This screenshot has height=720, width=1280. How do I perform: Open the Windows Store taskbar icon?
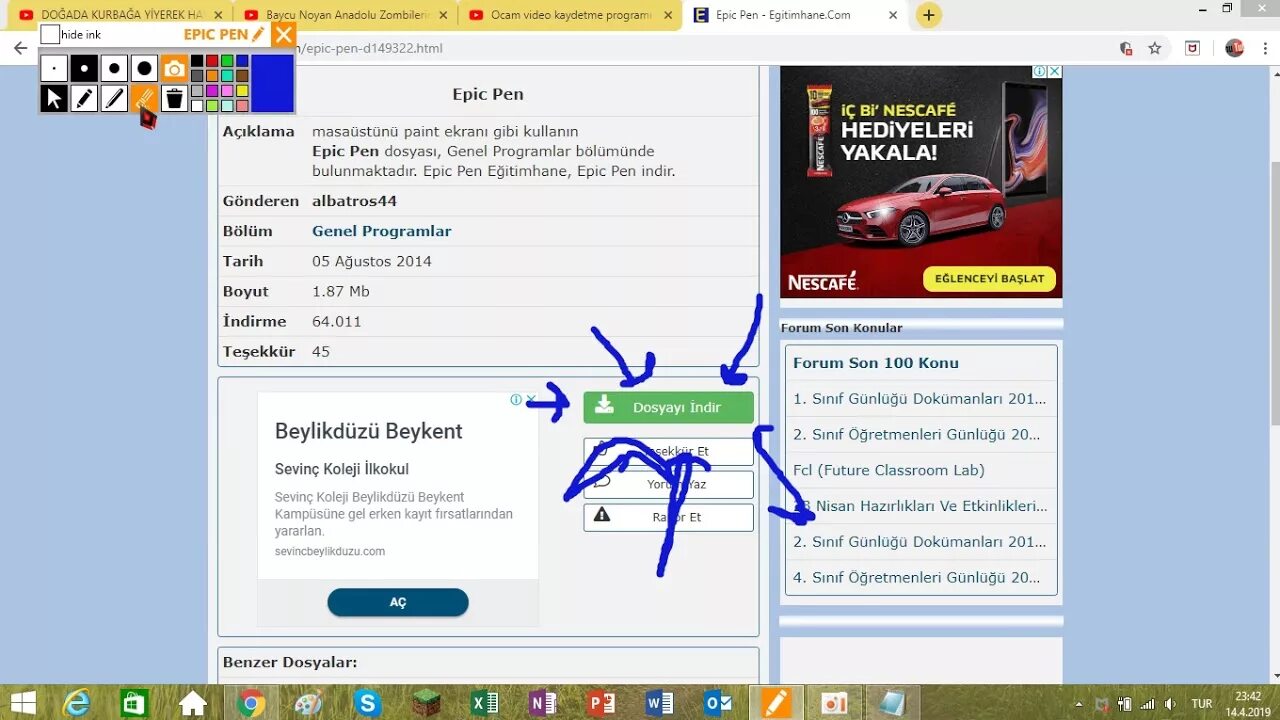point(134,703)
